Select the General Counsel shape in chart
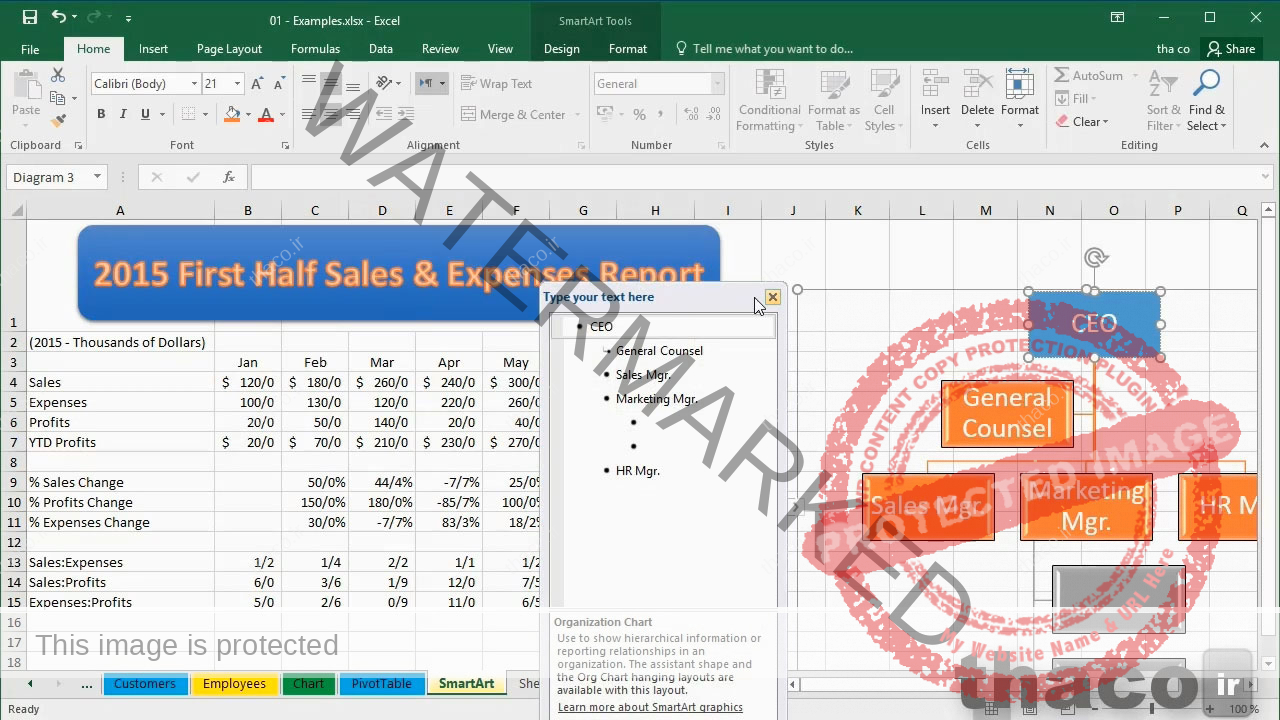The image size is (1280, 720). [1007, 414]
